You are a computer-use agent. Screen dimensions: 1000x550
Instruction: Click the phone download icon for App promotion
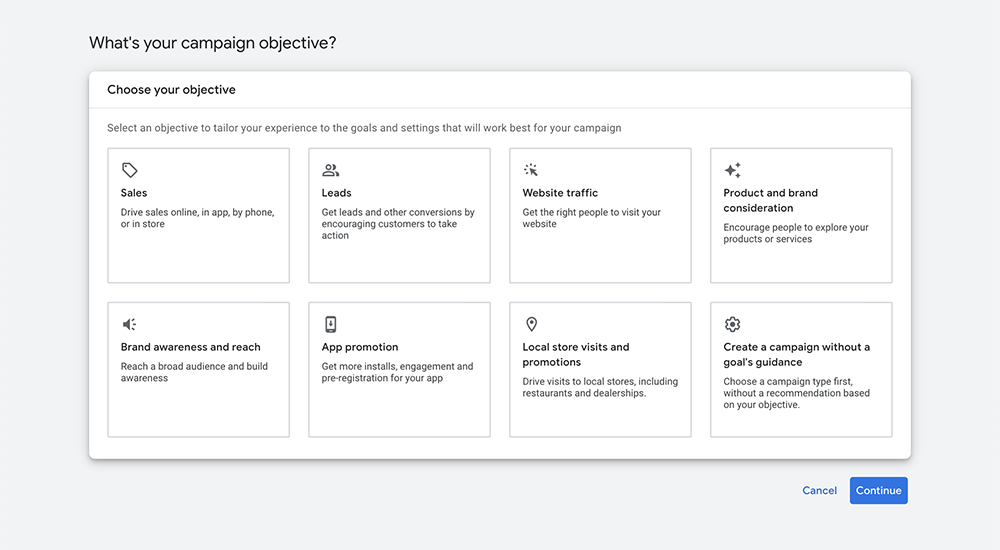[x=330, y=324]
